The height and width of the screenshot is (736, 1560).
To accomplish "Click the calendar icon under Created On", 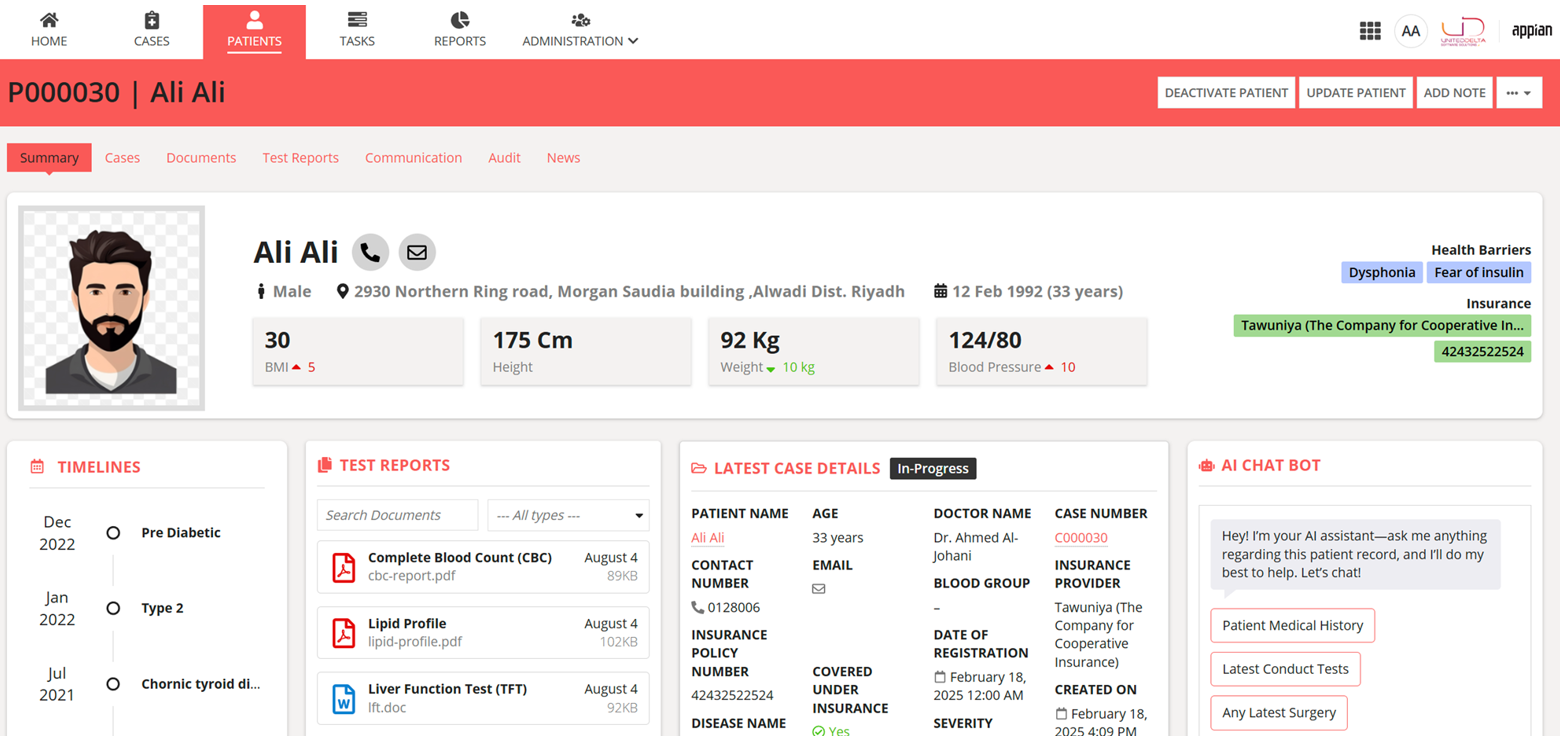I will click(1061, 714).
